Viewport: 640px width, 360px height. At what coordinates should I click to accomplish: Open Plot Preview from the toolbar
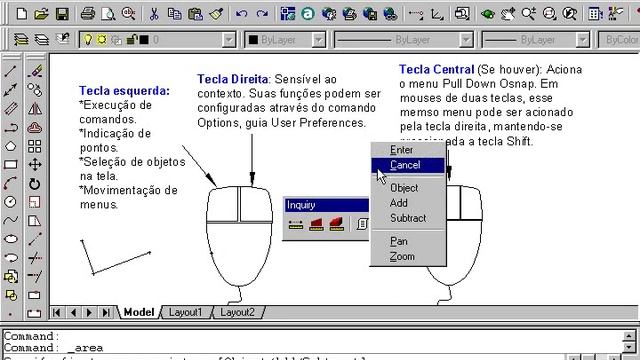pos(108,14)
